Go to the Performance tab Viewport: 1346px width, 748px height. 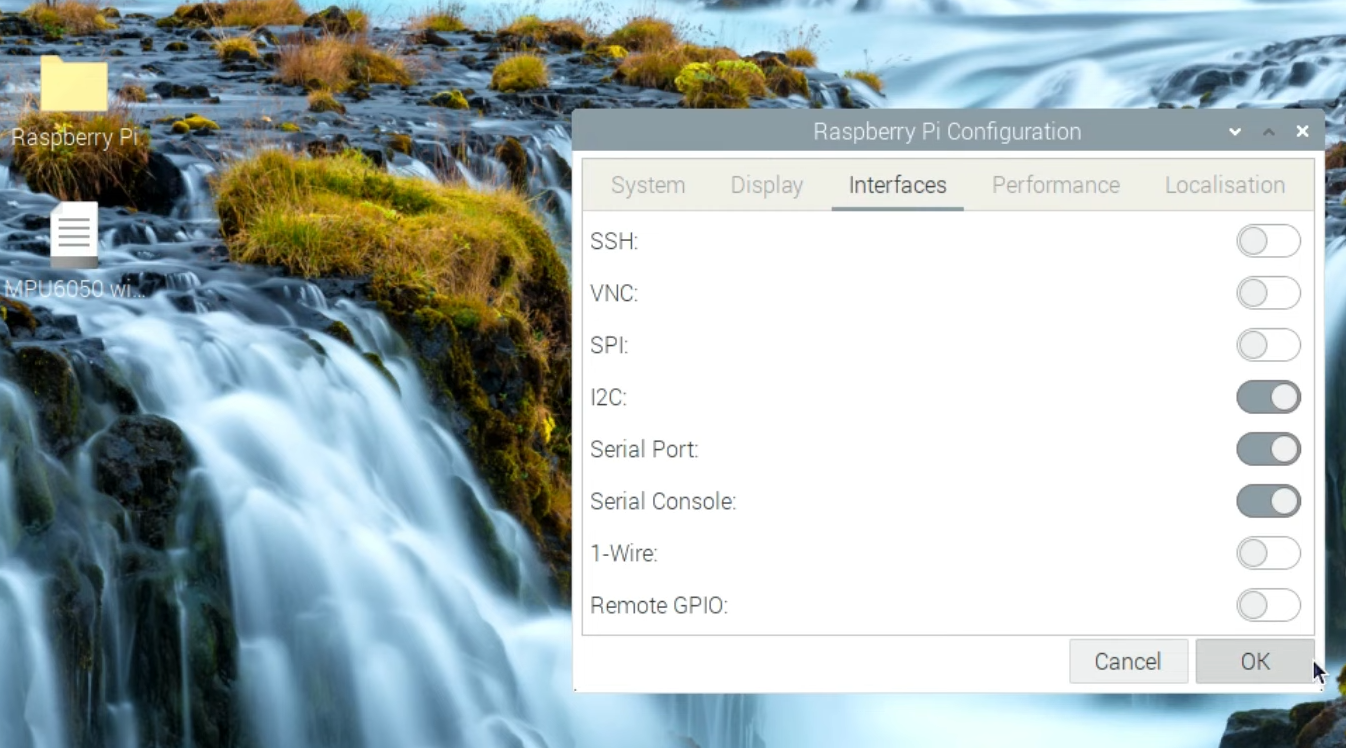click(1055, 185)
